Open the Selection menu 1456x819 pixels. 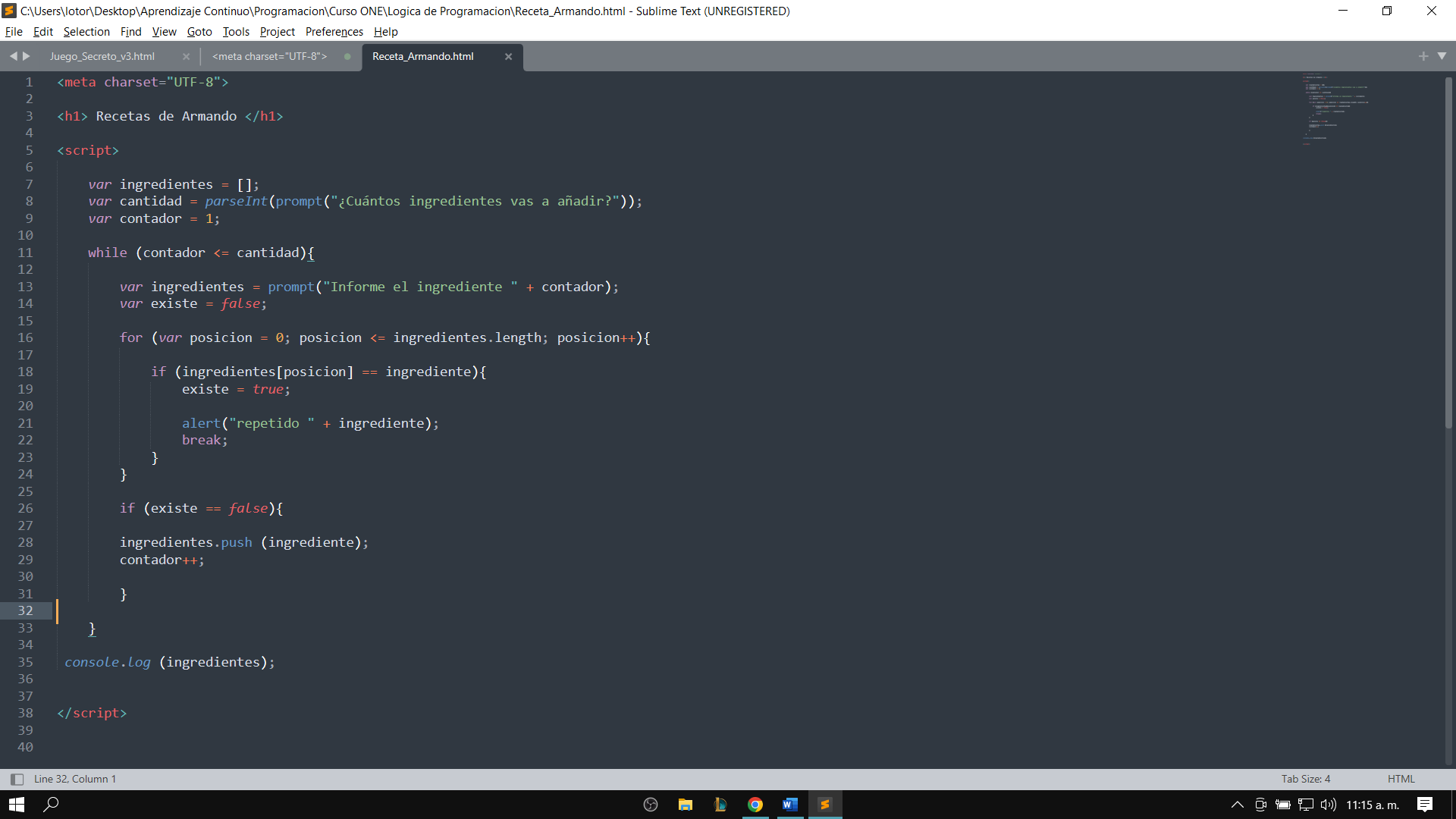tap(86, 32)
